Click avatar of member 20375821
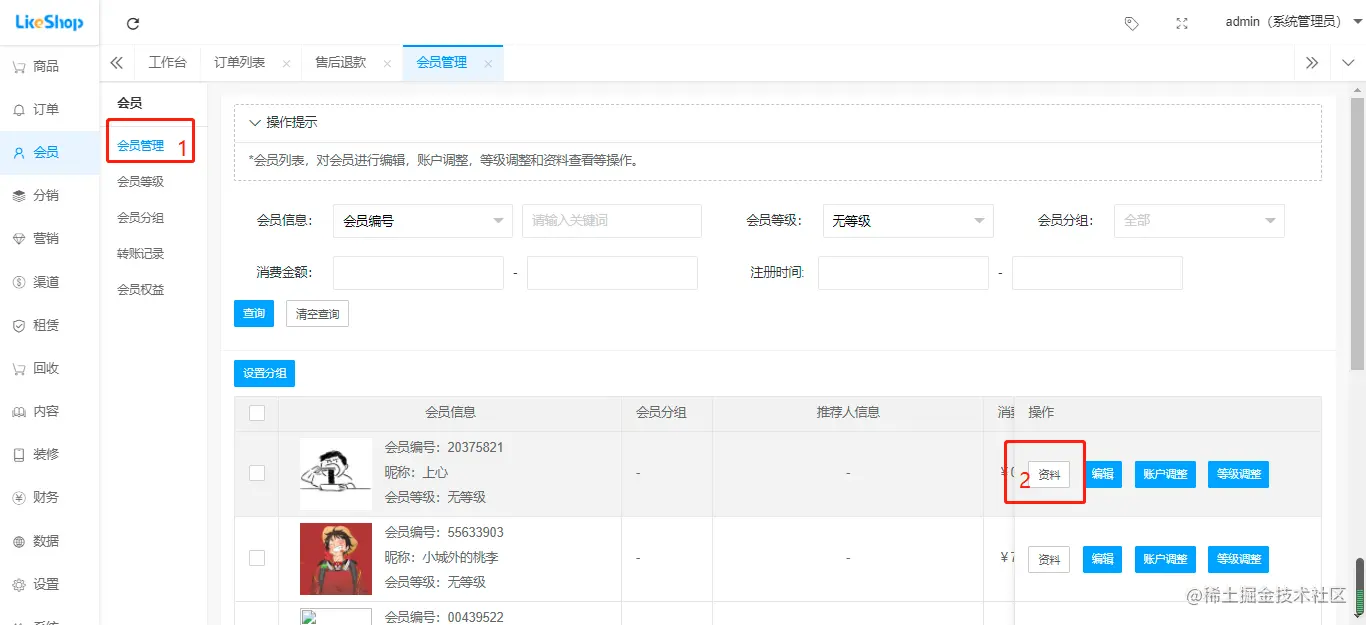The width and height of the screenshot is (1366, 625). pos(336,474)
